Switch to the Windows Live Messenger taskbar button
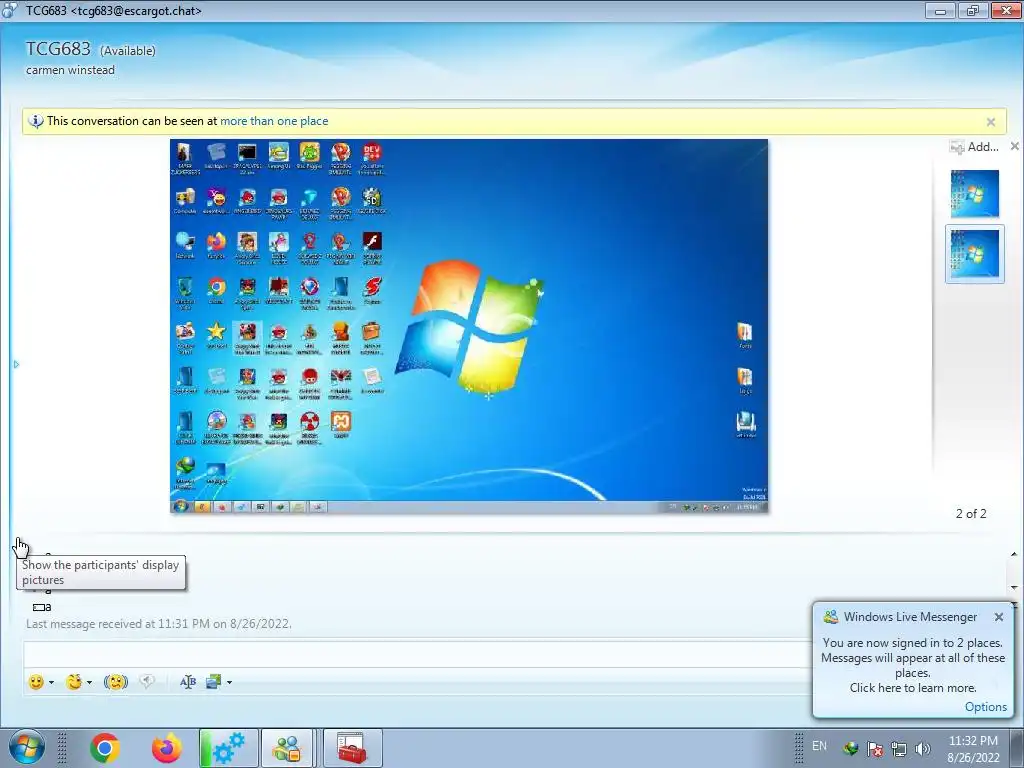This screenshot has width=1024, height=768. point(287,748)
